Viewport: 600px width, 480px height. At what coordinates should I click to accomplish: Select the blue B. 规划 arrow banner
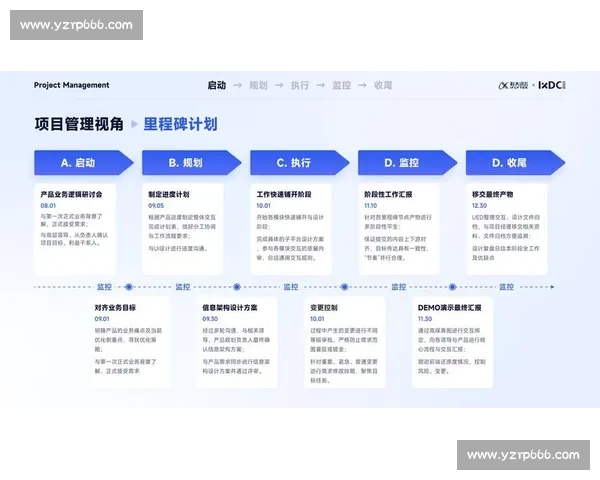pos(189,162)
